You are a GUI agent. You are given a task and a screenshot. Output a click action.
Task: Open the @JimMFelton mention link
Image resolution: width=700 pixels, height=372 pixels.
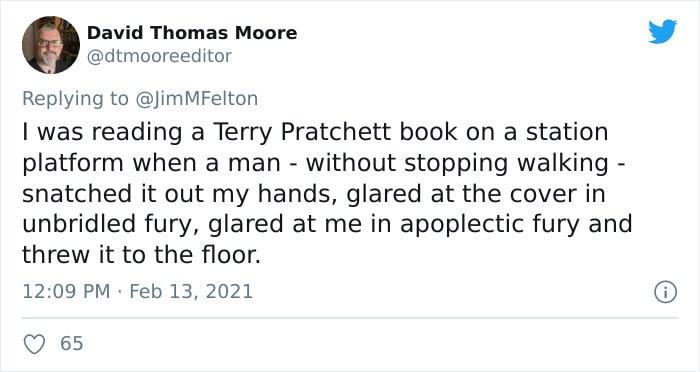196,99
